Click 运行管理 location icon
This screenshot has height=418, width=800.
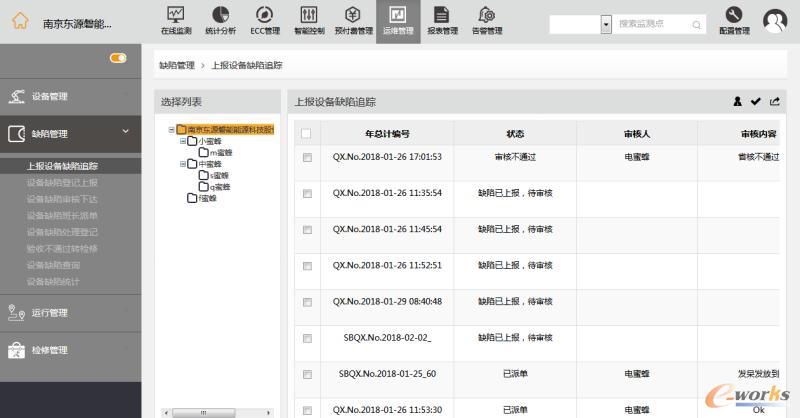click(x=16, y=312)
